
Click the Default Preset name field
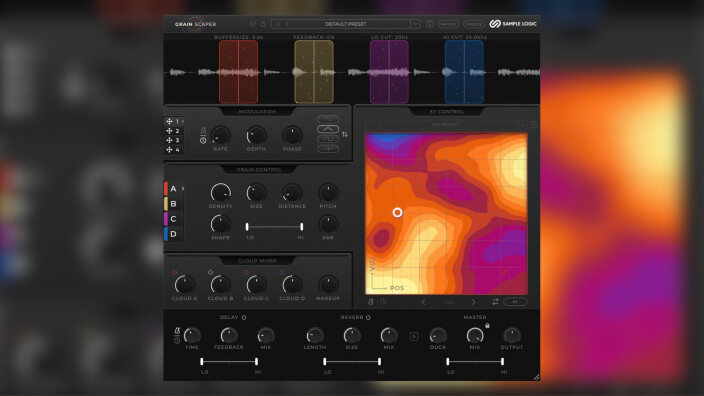pyautogui.click(x=346, y=24)
